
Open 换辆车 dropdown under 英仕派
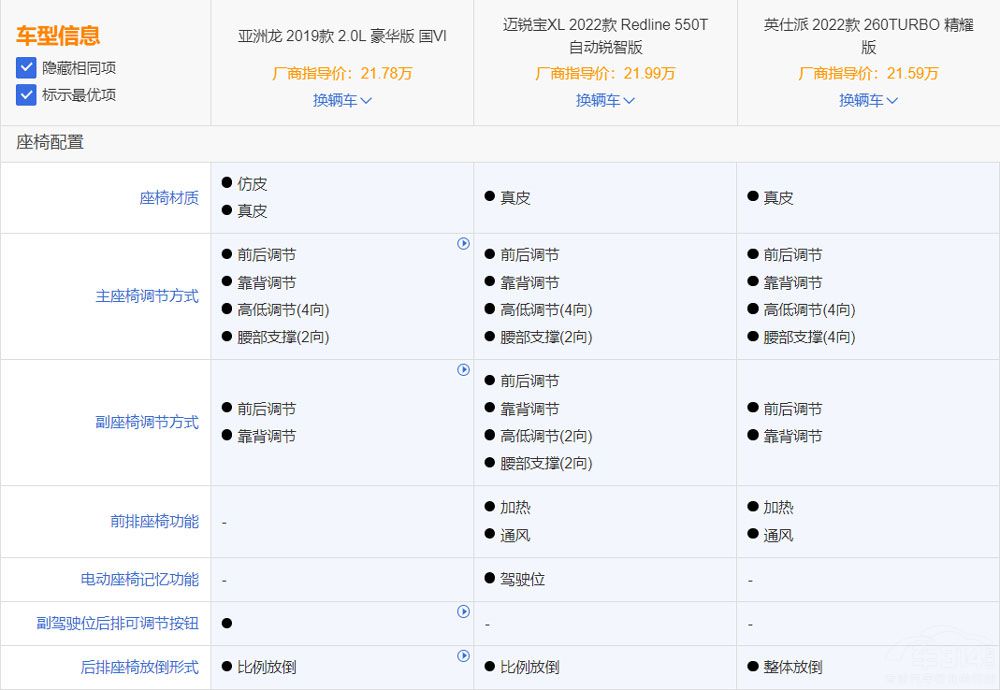tap(868, 100)
